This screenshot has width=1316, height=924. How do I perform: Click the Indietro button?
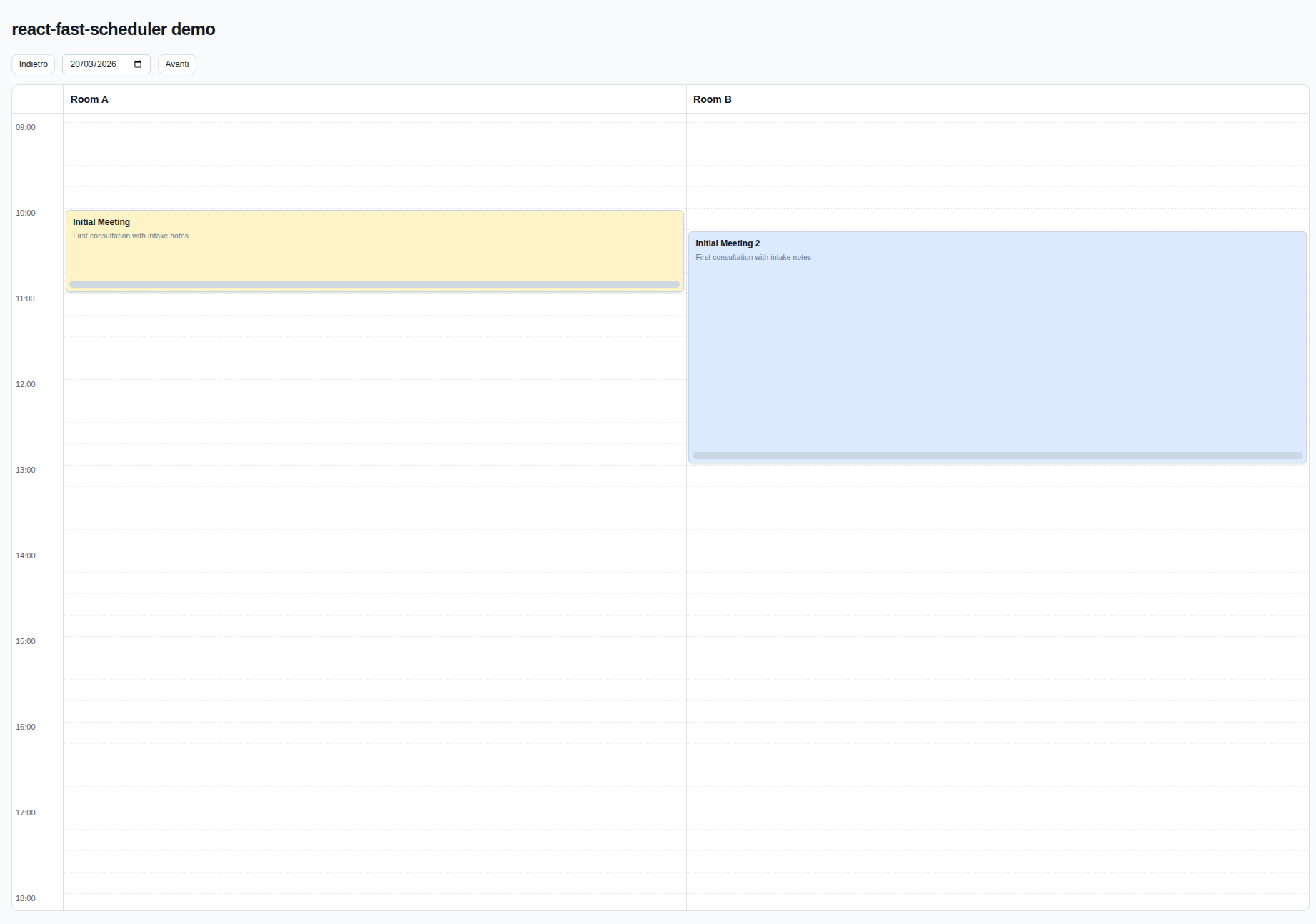click(x=34, y=64)
